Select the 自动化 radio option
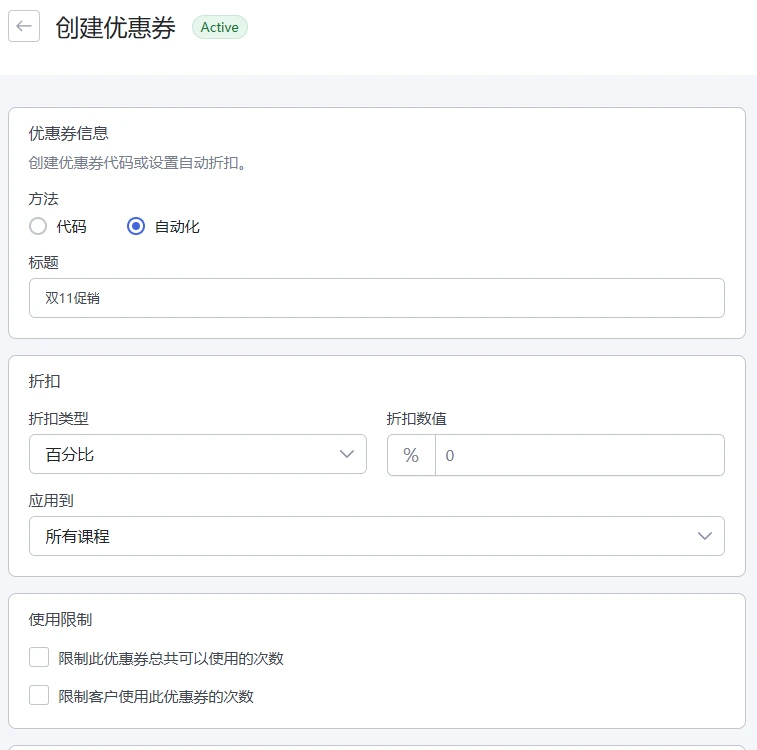 136,226
